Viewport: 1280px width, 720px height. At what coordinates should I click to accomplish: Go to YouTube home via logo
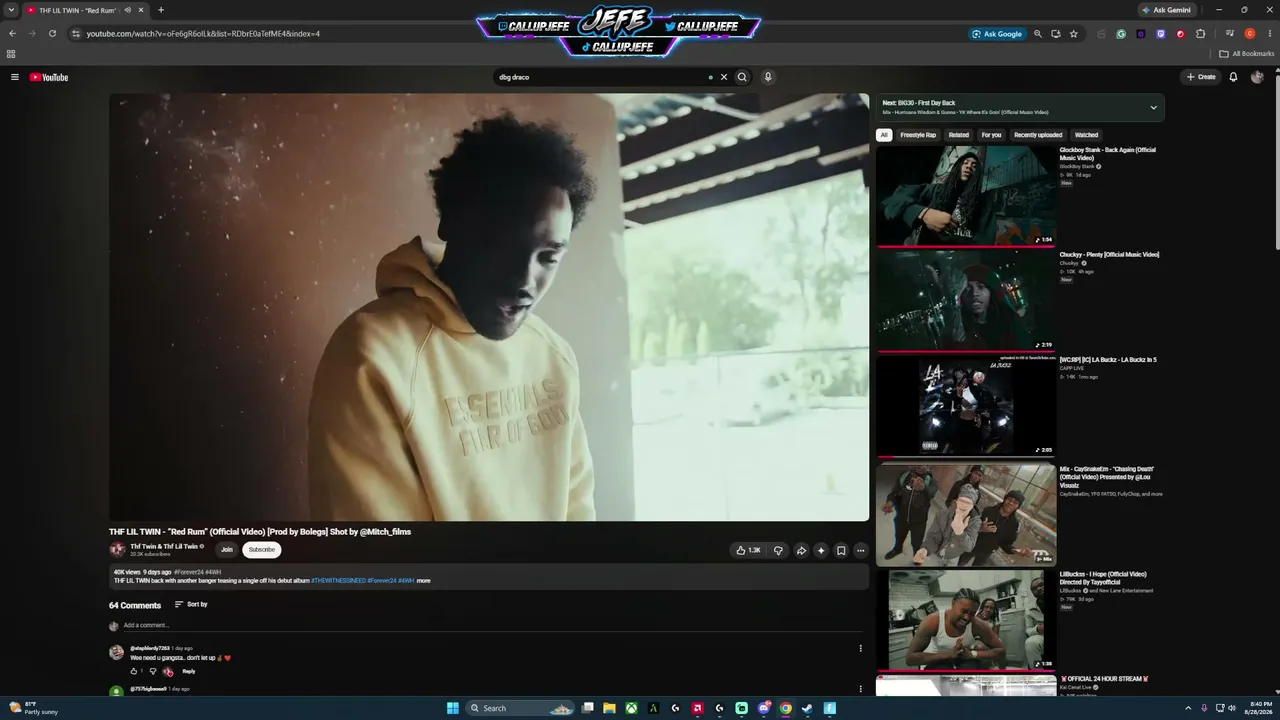pos(49,77)
